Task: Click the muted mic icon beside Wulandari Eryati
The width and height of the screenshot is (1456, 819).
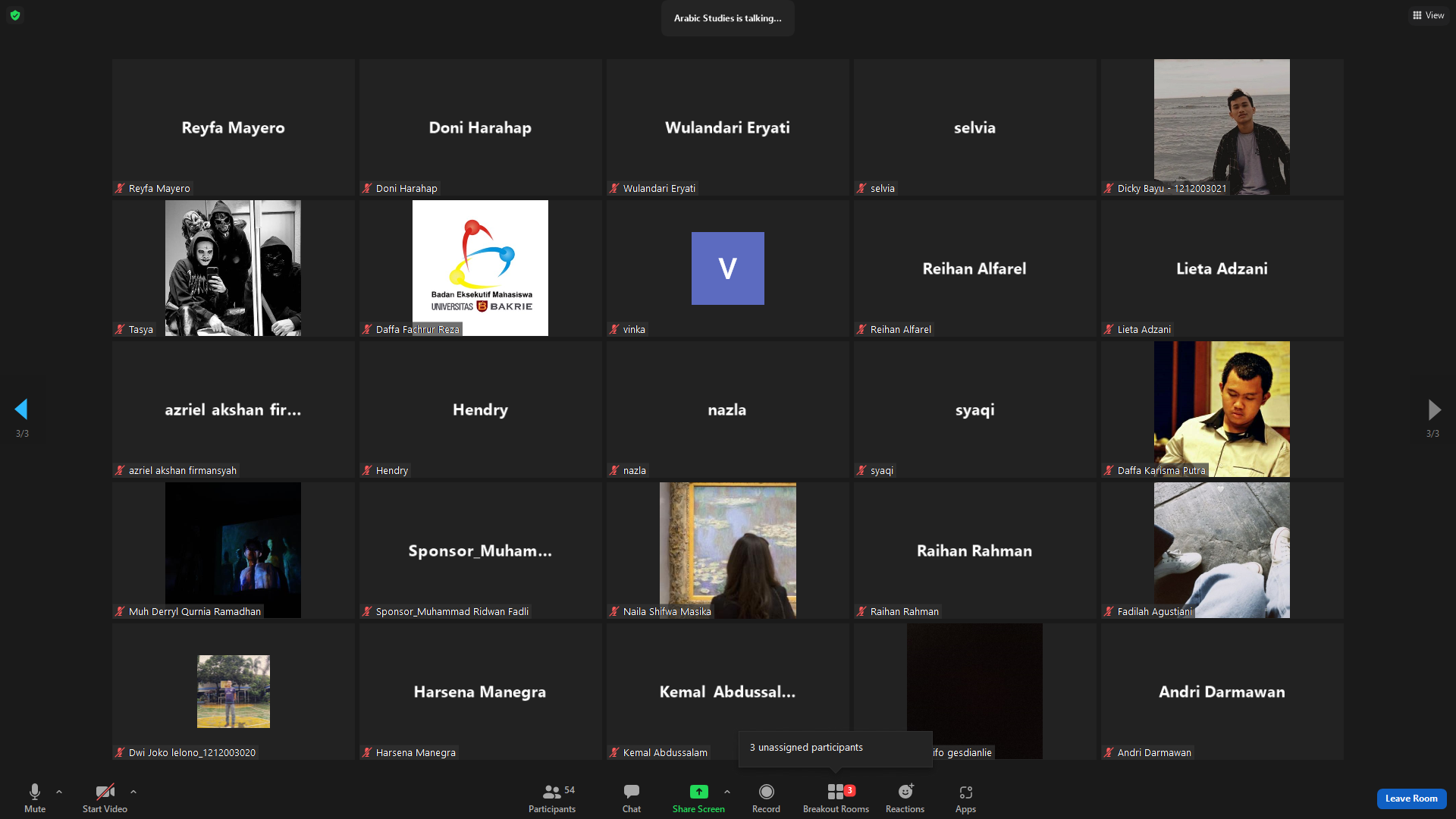Action: [x=614, y=188]
